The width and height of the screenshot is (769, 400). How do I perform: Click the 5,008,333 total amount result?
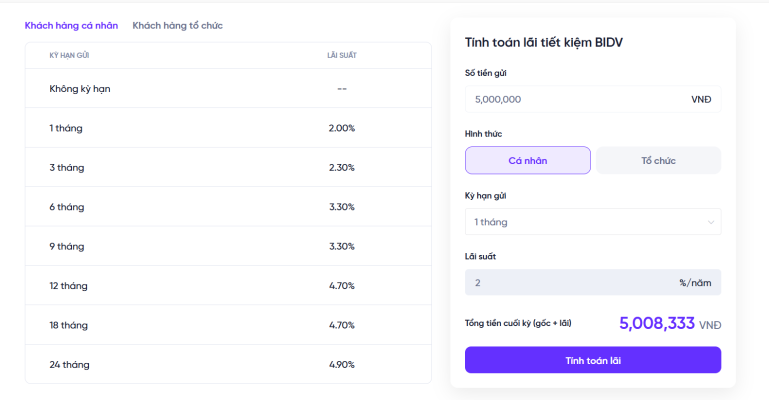pyautogui.click(x=657, y=324)
